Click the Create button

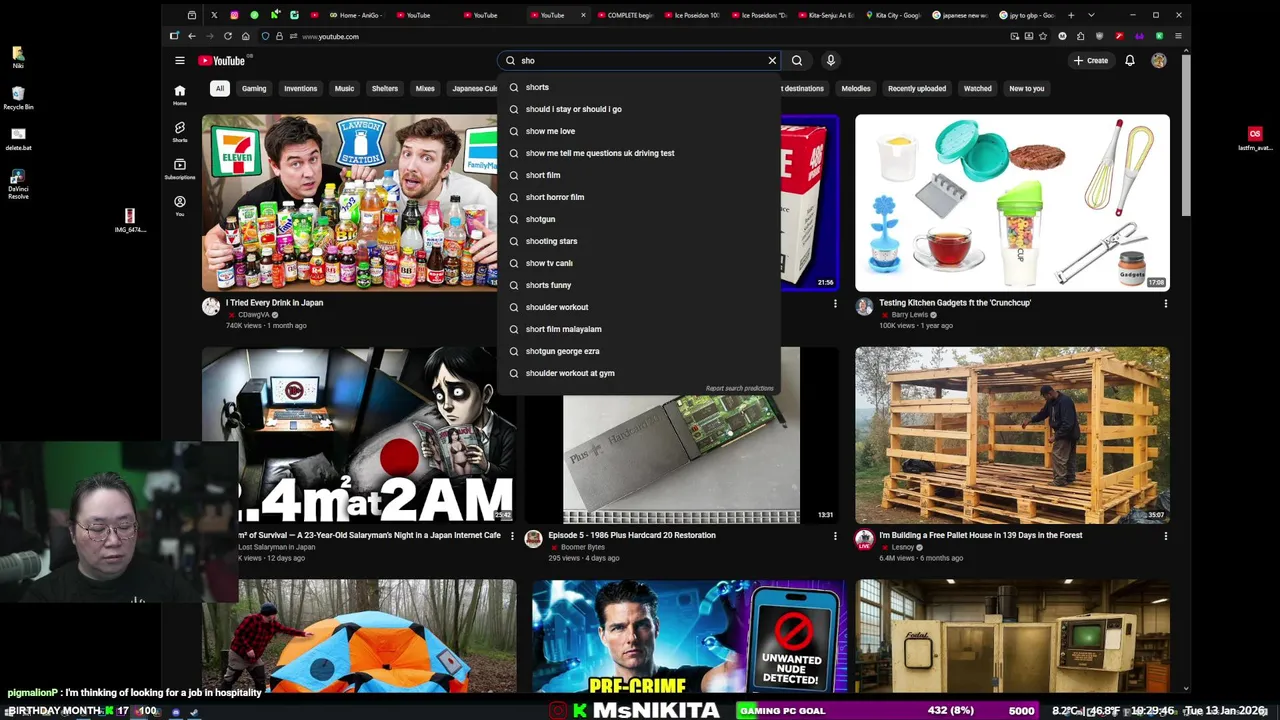point(1091,60)
